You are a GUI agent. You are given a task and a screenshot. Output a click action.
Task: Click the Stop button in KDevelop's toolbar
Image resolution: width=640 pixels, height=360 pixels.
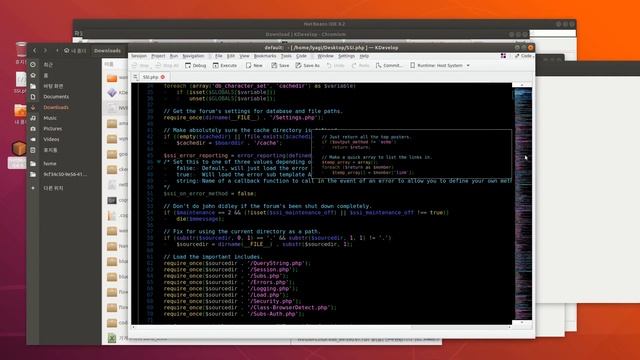pyautogui.click(x=141, y=65)
